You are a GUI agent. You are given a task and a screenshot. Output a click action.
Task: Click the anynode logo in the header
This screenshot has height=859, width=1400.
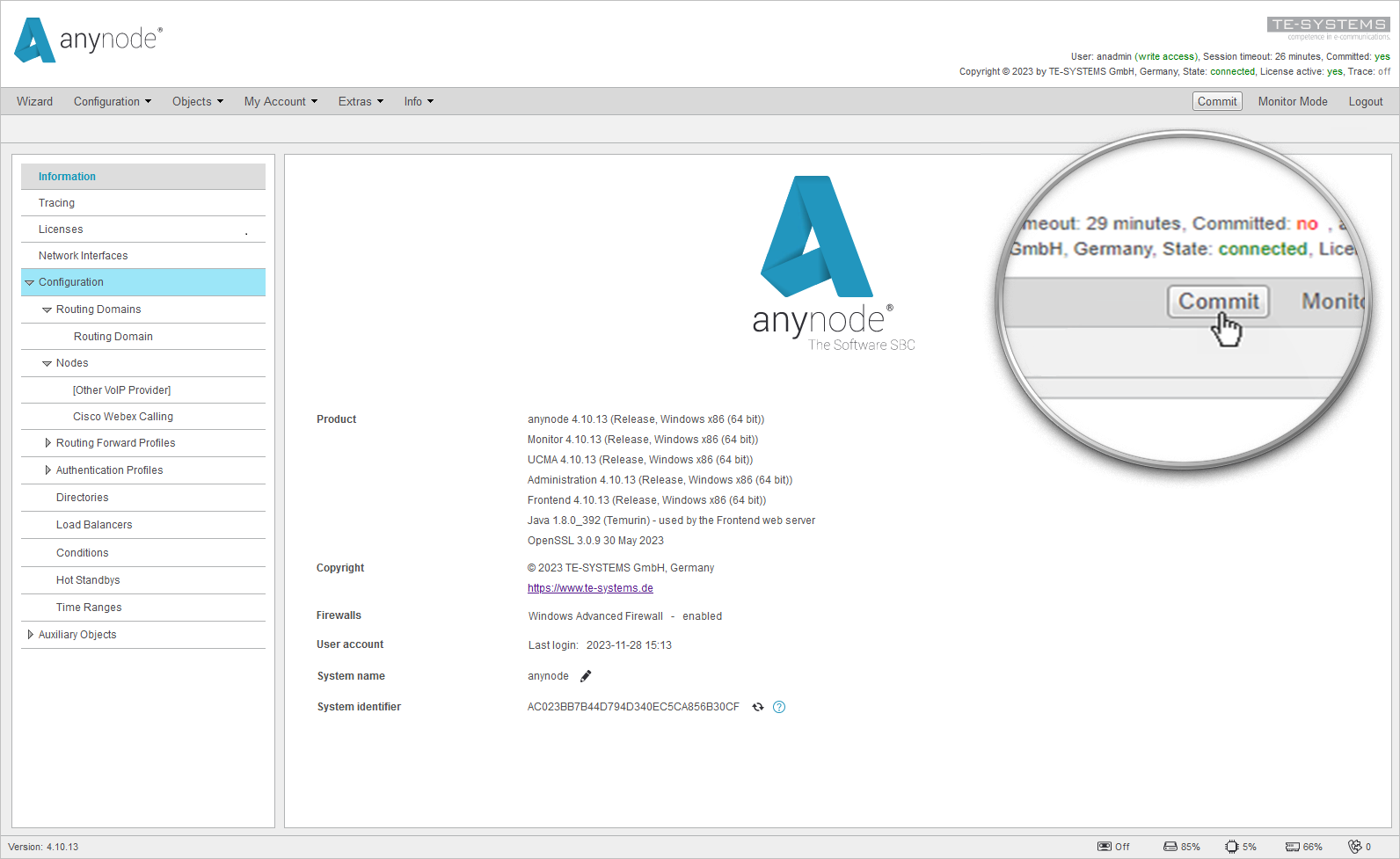click(x=88, y=40)
